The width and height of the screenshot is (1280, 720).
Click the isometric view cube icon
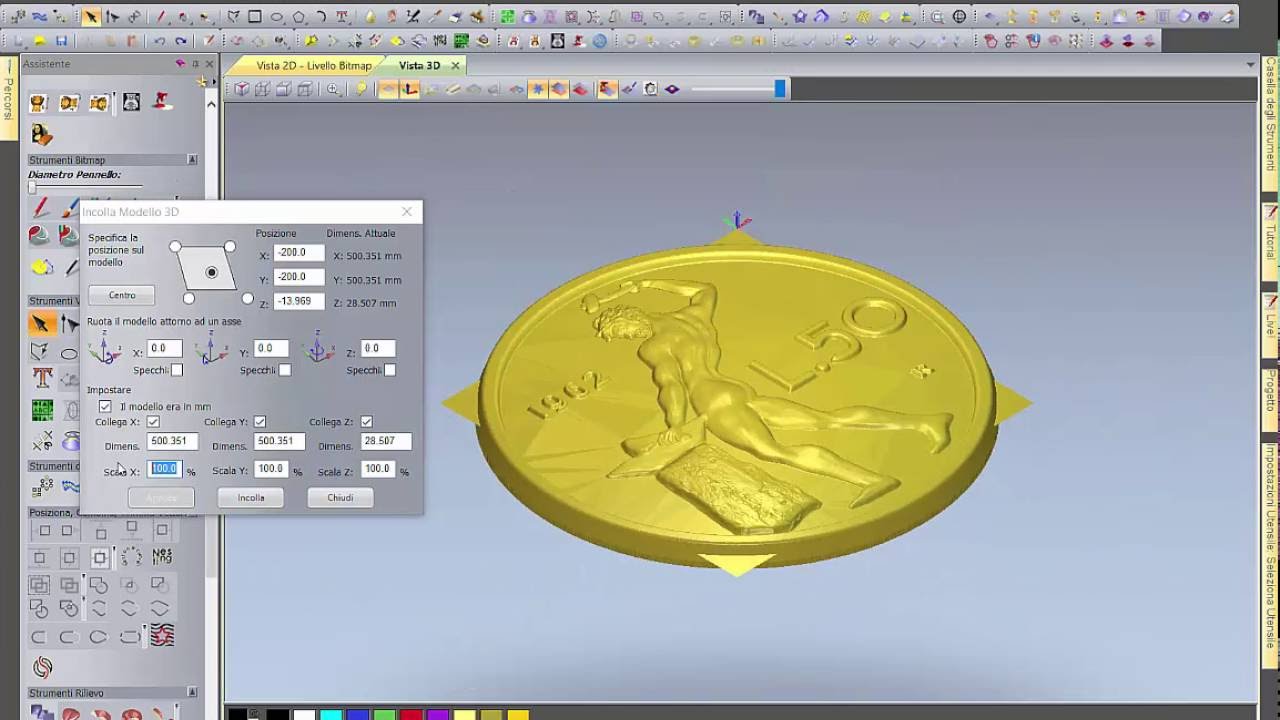click(x=241, y=89)
